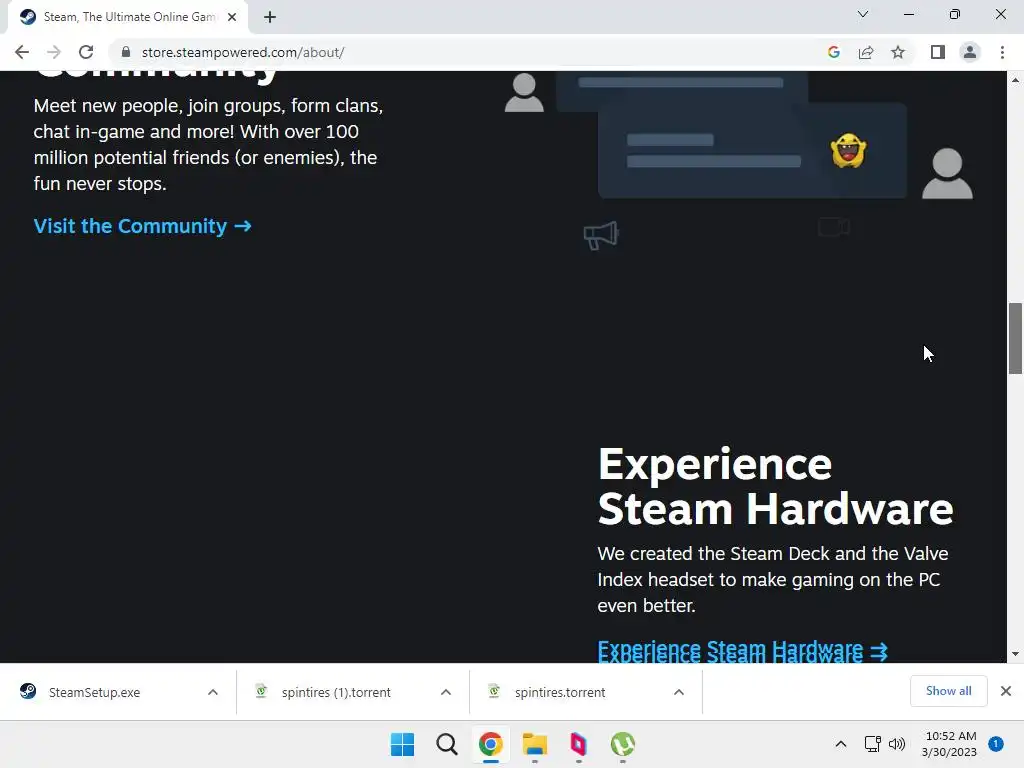
Task: Expand options for spintires (1).torrent download
Action: click(x=446, y=692)
